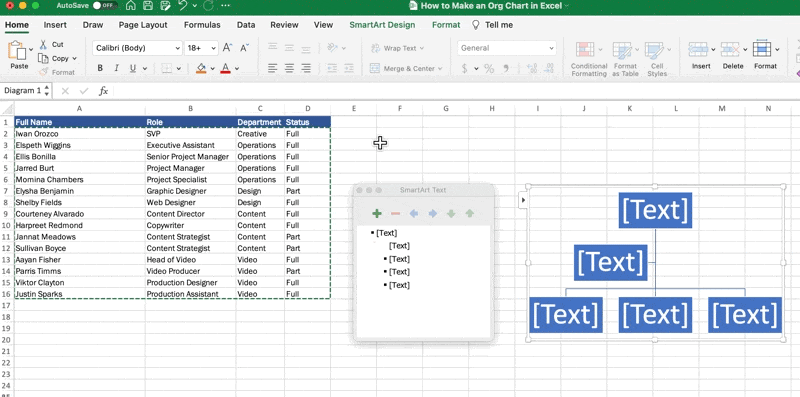800x397 pixels.
Task: Open the Insert tab
Action: point(55,24)
